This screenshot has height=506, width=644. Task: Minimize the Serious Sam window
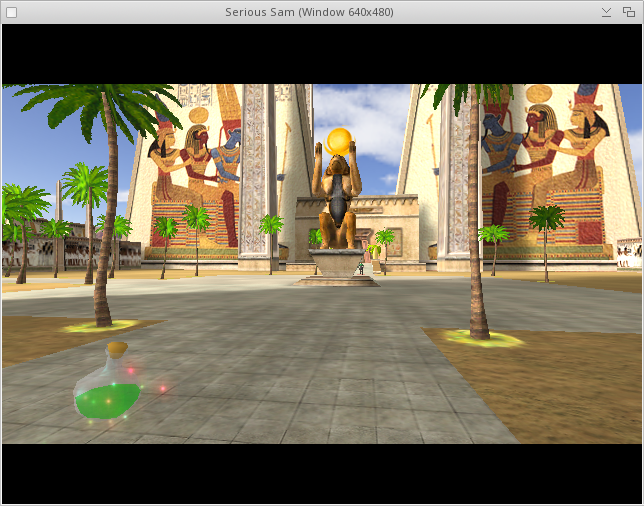[606, 12]
